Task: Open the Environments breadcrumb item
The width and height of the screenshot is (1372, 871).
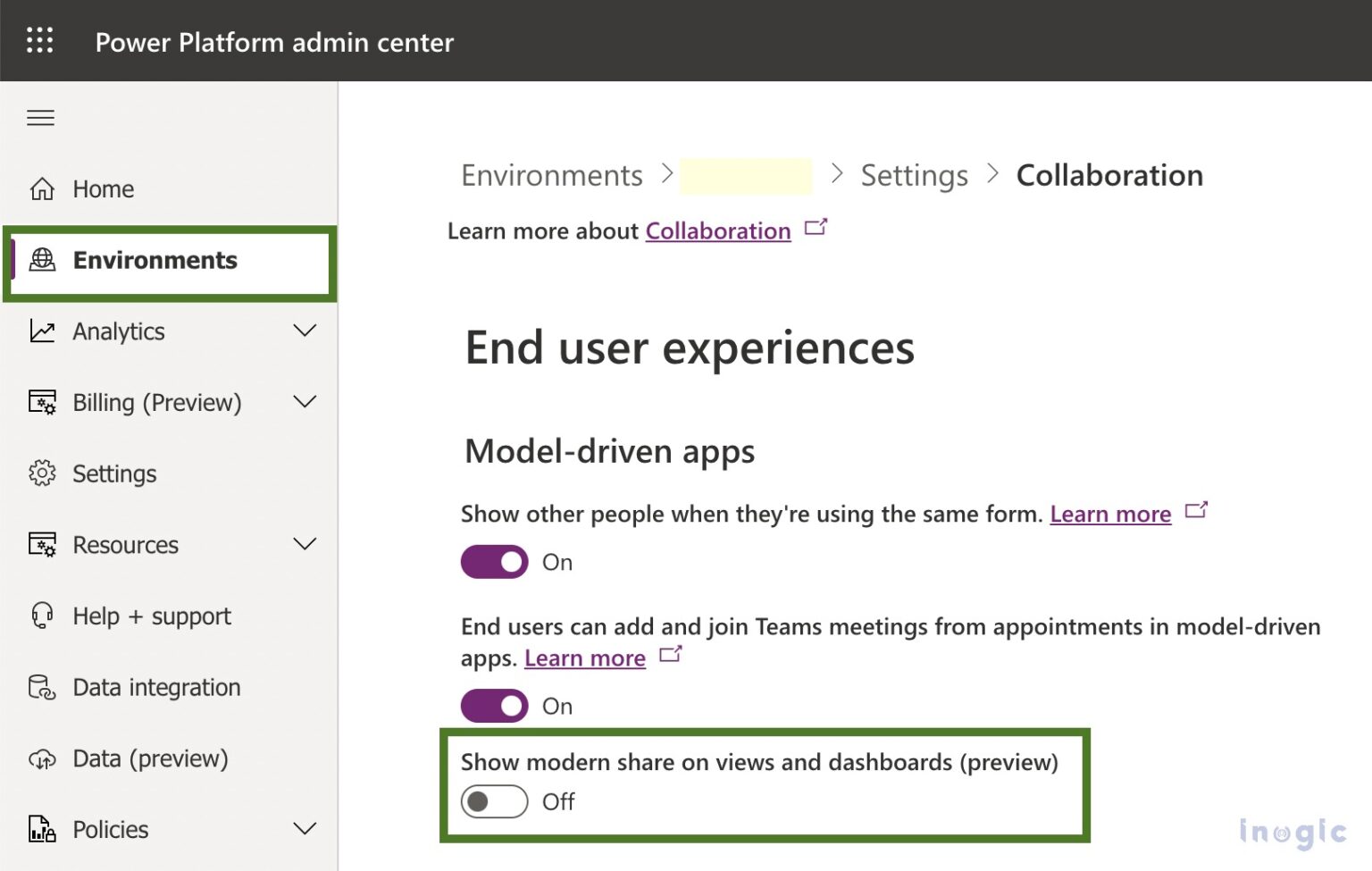Action: 551,175
